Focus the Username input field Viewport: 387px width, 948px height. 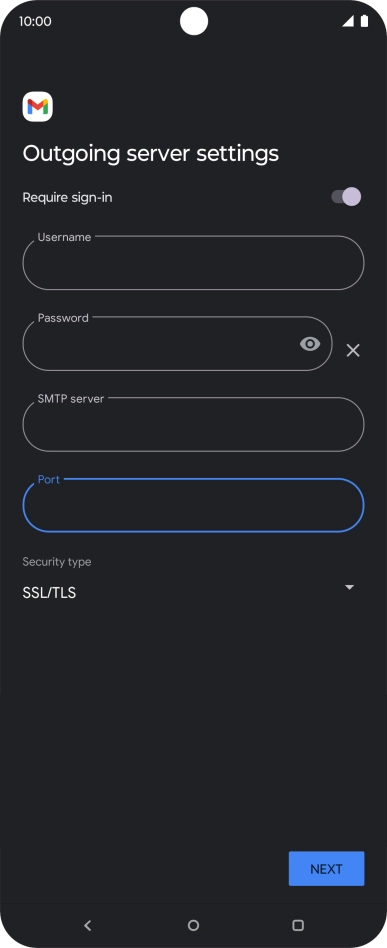(194, 262)
